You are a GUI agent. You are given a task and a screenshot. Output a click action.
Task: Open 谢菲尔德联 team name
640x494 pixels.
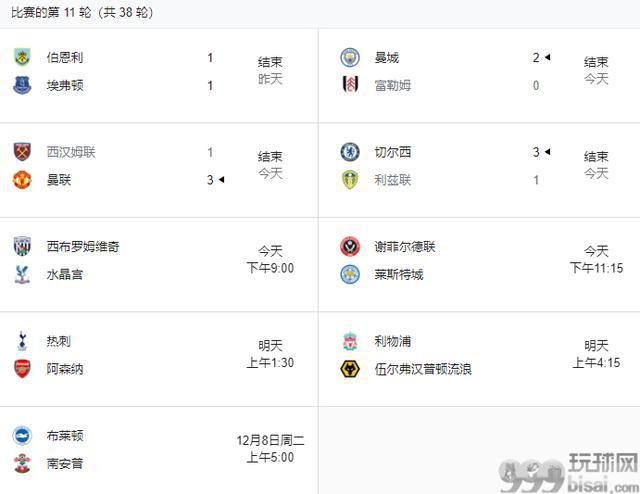405,247
